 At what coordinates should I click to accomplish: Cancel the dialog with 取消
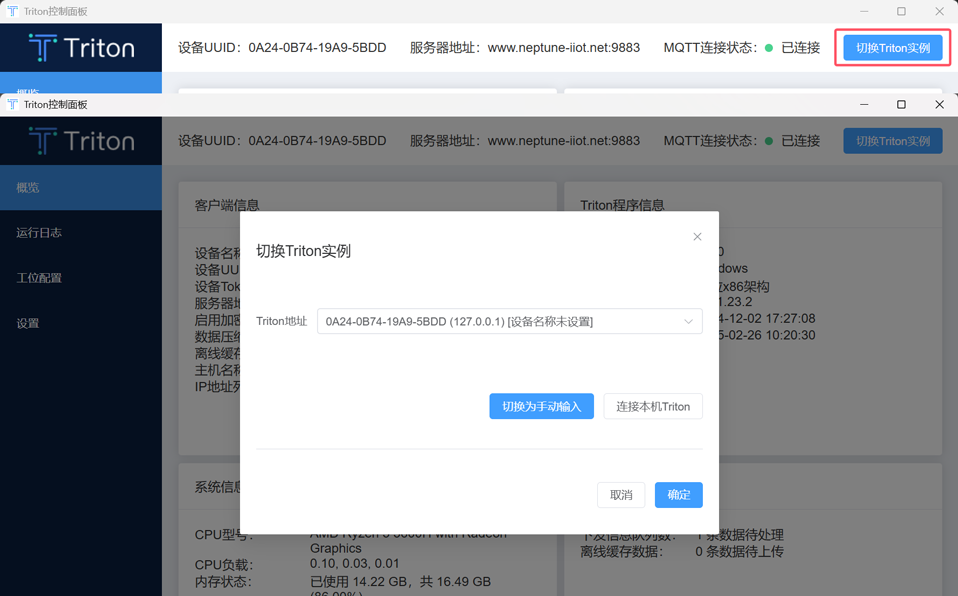pos(621,495)
